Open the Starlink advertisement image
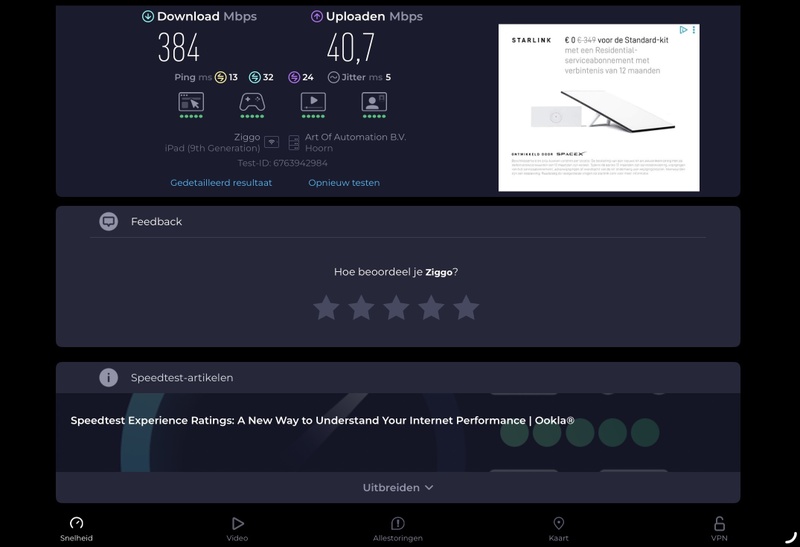 coord(599,108)
